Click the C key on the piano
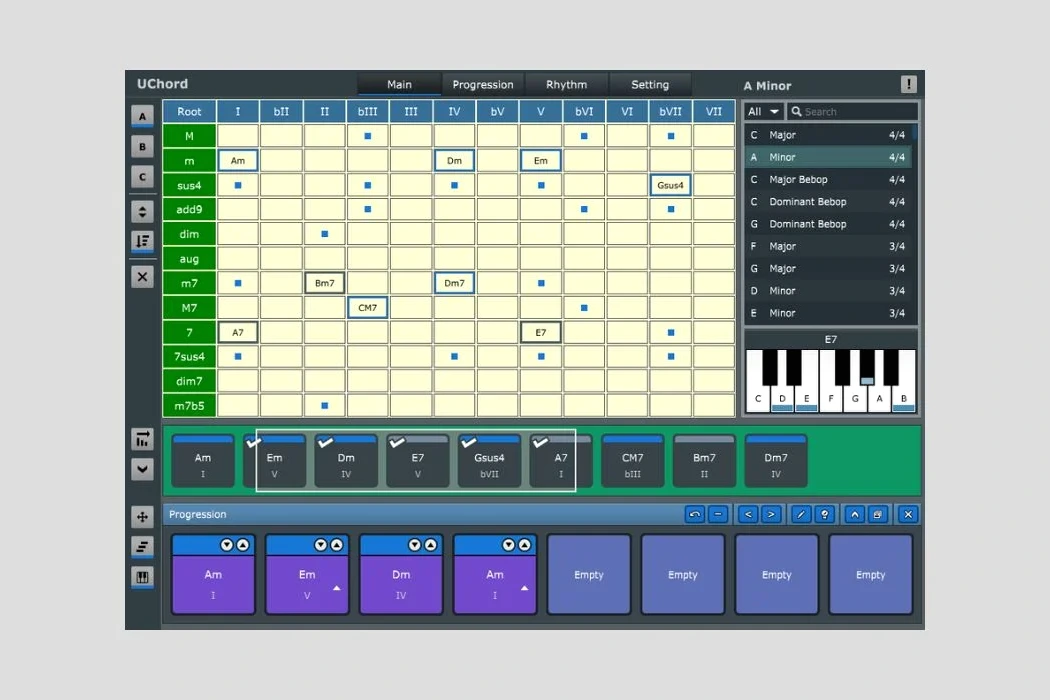This screenshot has height=700, width=1050. [757, 380]
